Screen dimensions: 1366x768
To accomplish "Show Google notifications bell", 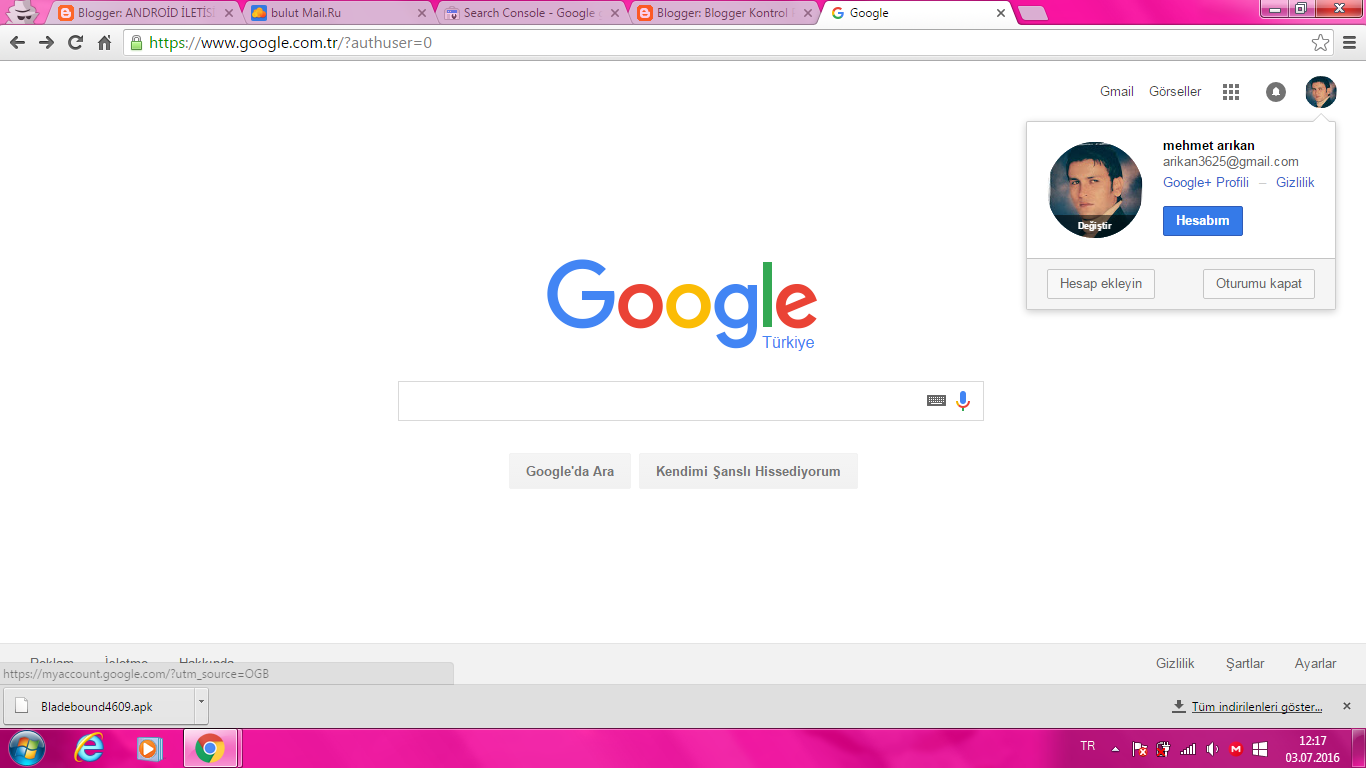I will click(x=1275, y=92).
